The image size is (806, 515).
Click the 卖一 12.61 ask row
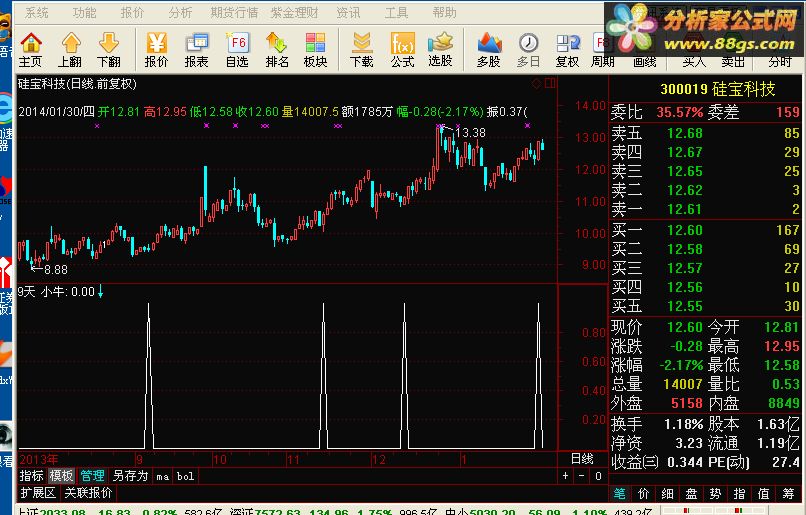point(705,209)
